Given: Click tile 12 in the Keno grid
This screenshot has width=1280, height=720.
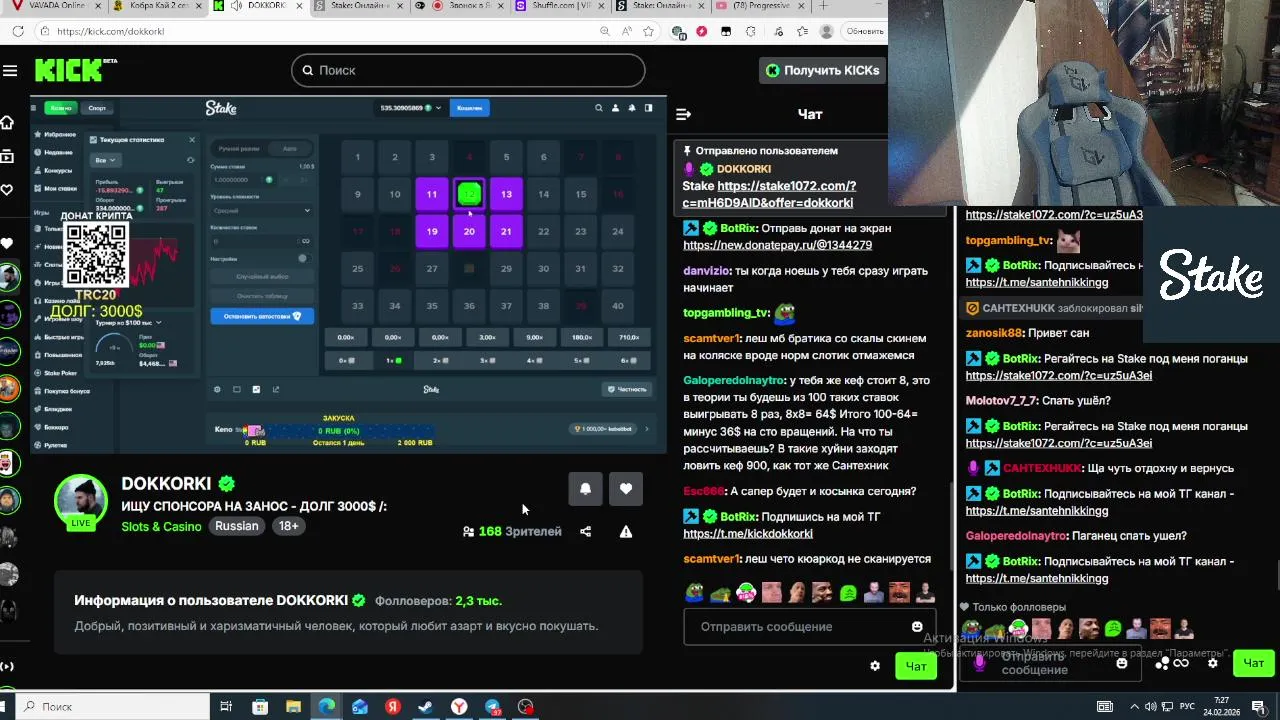Looking at the screenshot, I should click(469, 194).
